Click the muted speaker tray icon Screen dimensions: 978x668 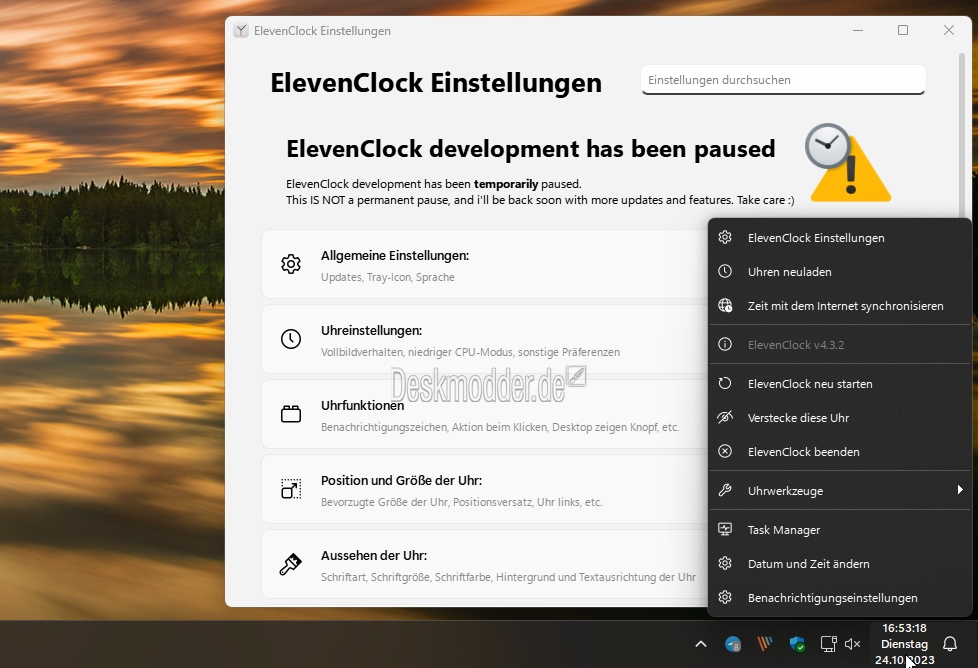(x=853, y=644)
